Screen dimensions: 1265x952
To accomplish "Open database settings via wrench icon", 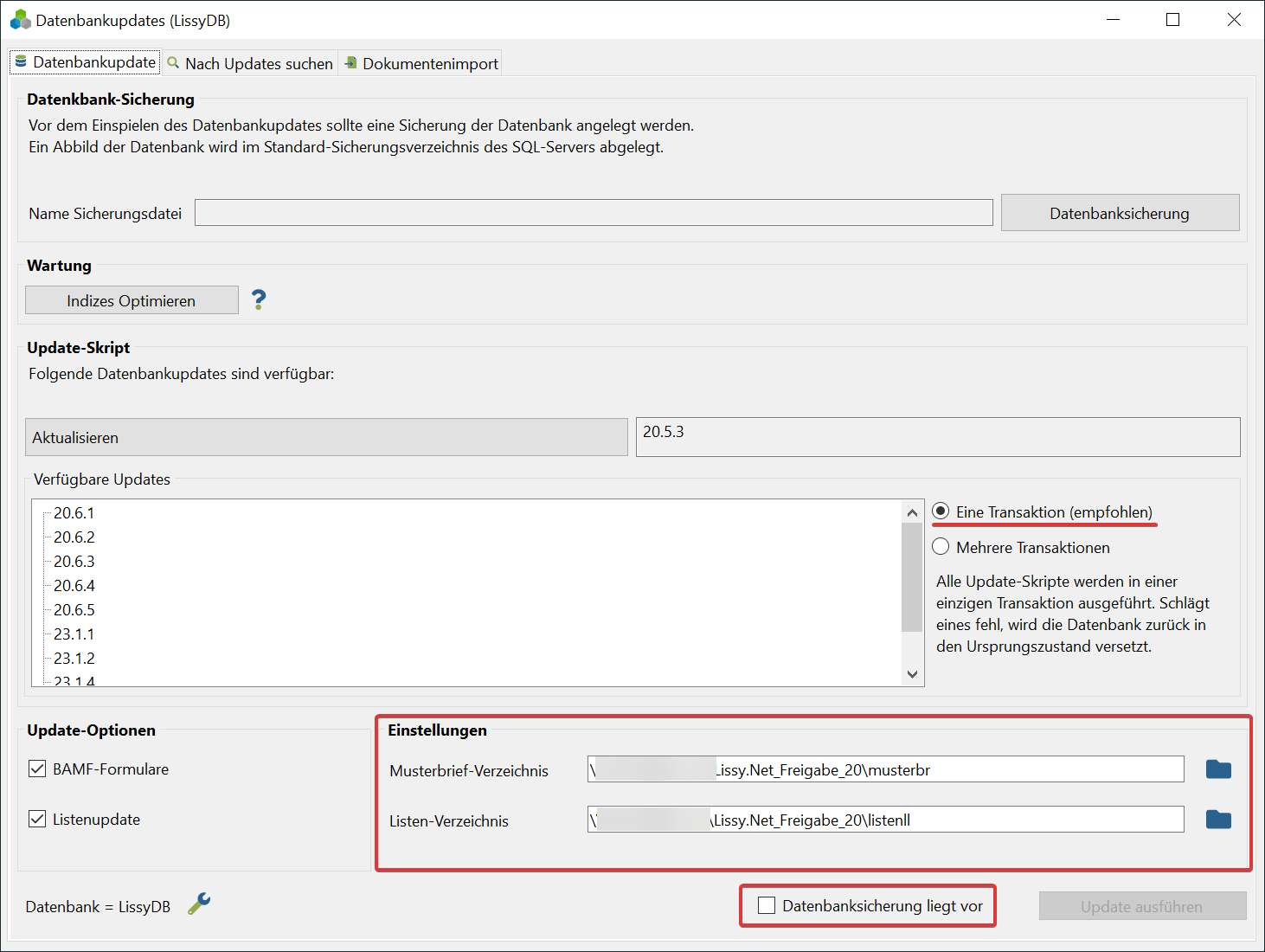I will tap(199, 904).
